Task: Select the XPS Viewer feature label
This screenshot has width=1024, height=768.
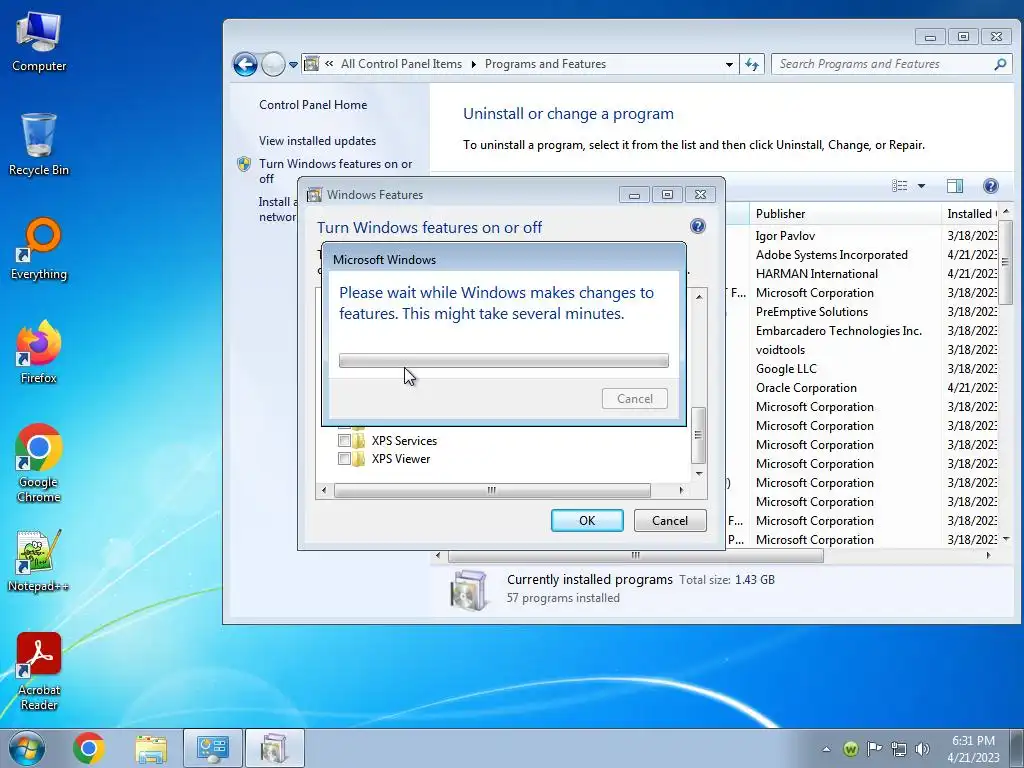Action: pyautogui.click(x=401, y=459)
